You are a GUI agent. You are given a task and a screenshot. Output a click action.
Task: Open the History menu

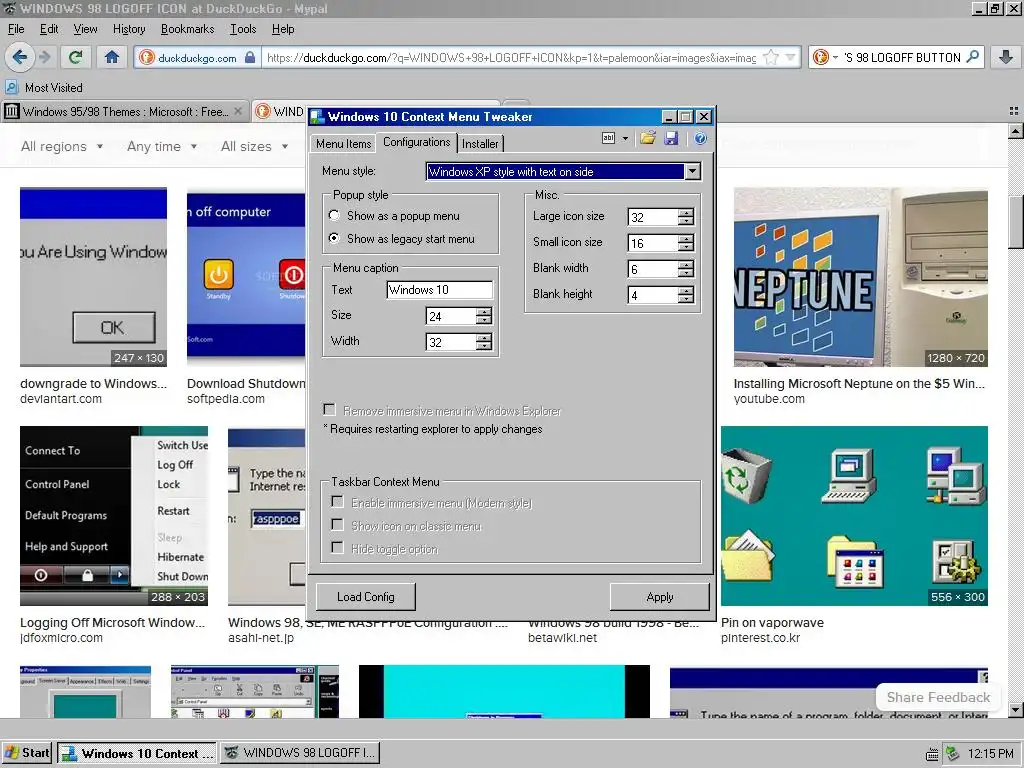click(129, 29)
